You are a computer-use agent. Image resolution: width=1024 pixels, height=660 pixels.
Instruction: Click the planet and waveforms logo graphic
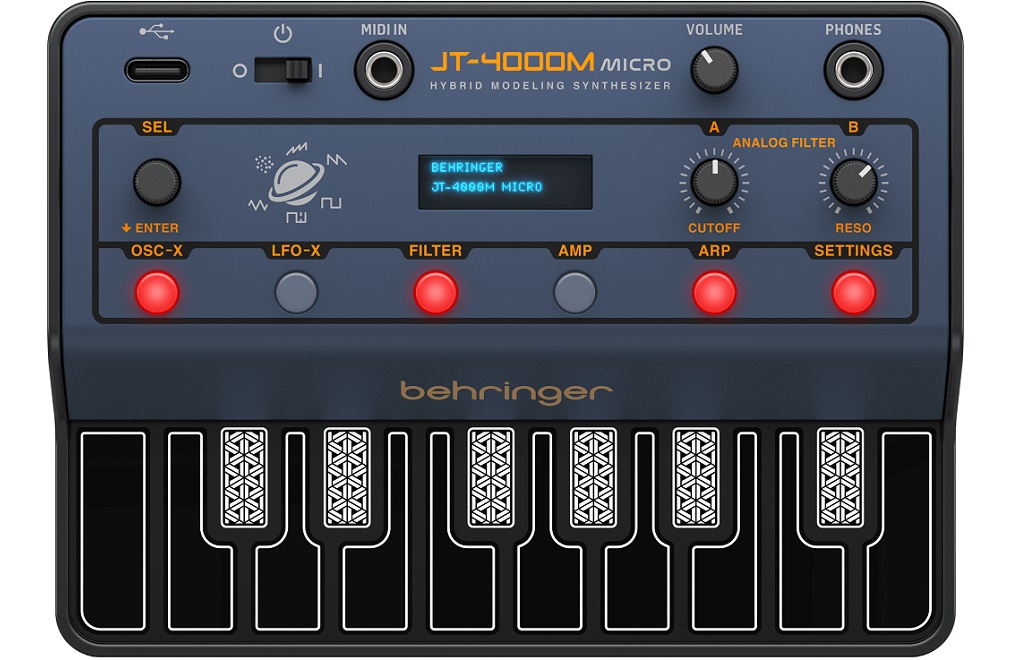point(297,183)
